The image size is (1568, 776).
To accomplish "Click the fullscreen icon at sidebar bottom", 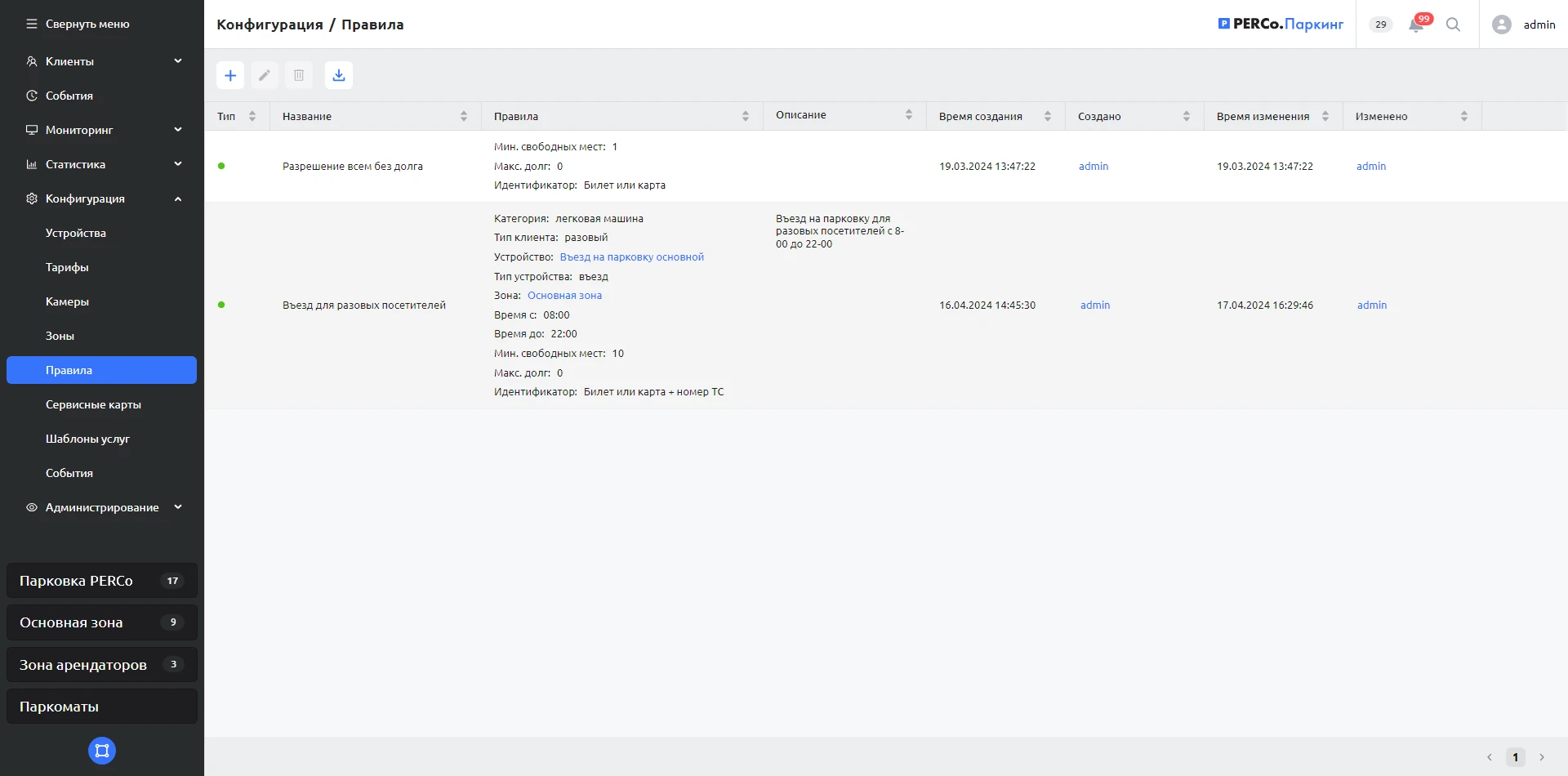I will point(102,751).
